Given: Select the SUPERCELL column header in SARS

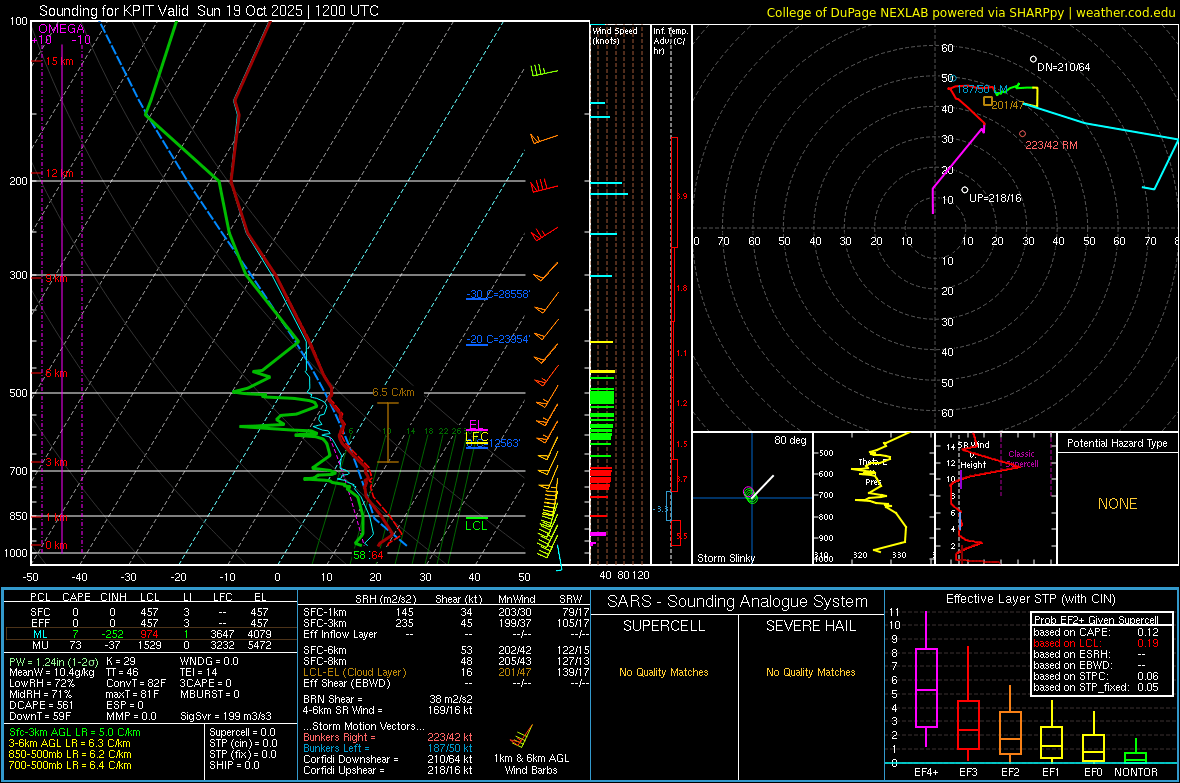Looking at the screenshot, I should click(x=664, y=626).
